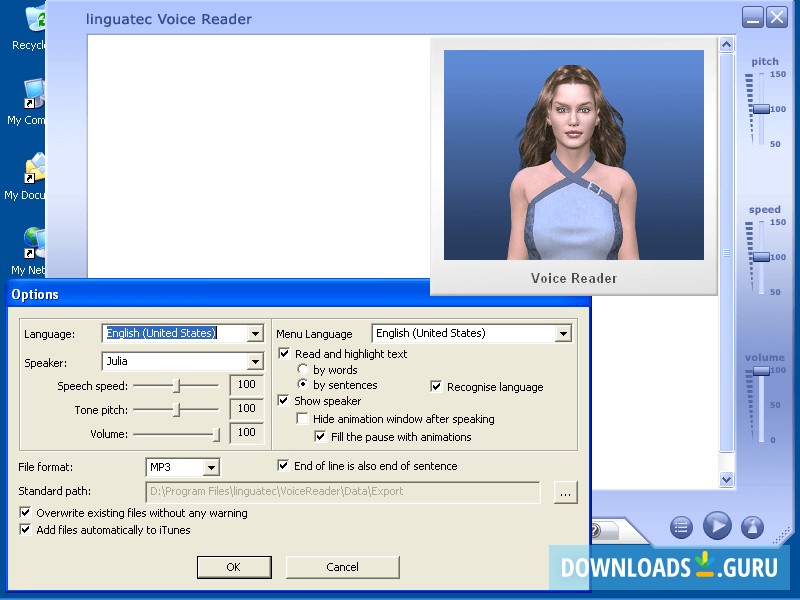800x600 pixels.
Task: Expand the Menu Language dropdown
Action: (x=562, y=333)
